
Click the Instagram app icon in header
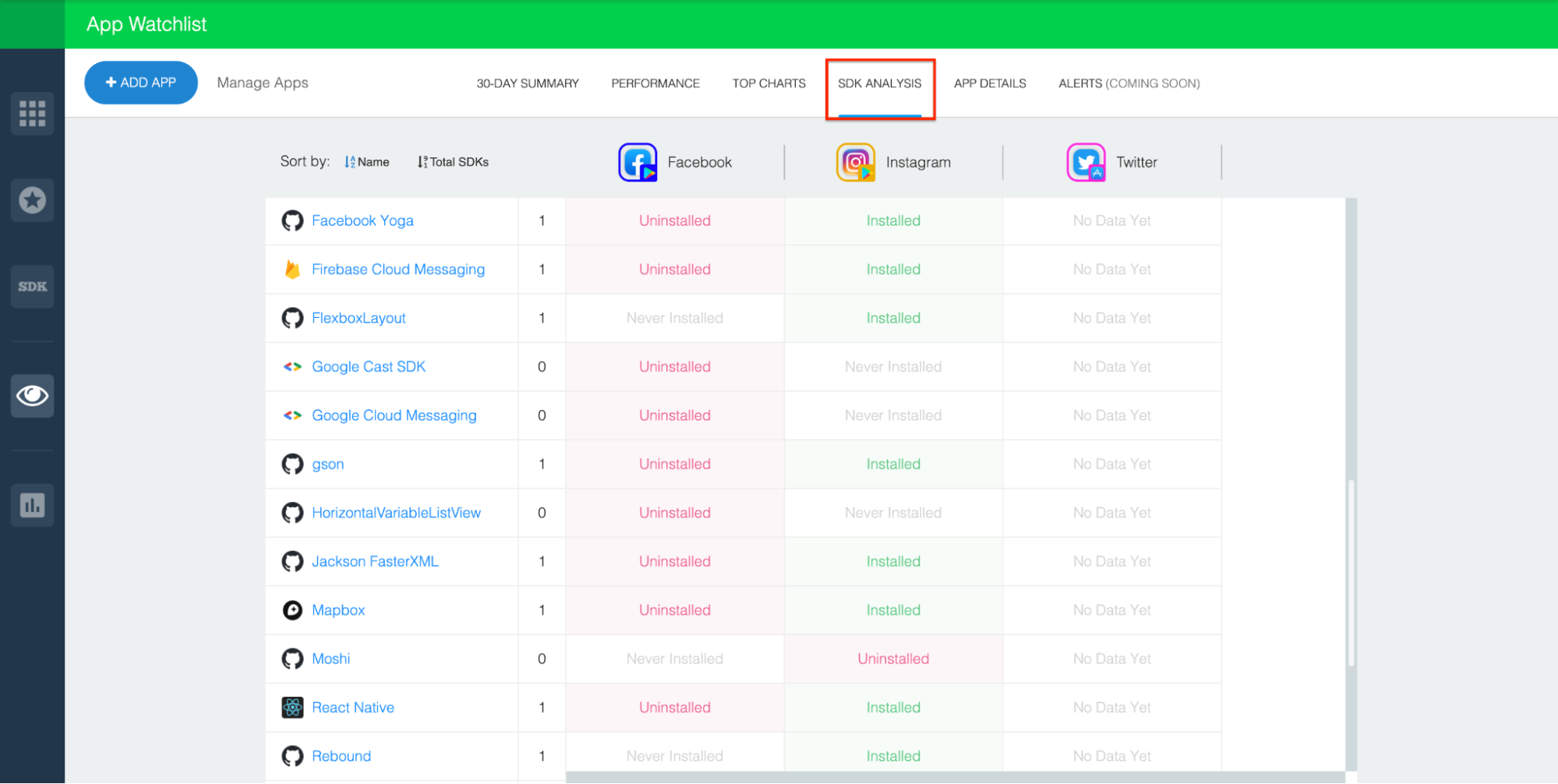[x=856, y=162]
